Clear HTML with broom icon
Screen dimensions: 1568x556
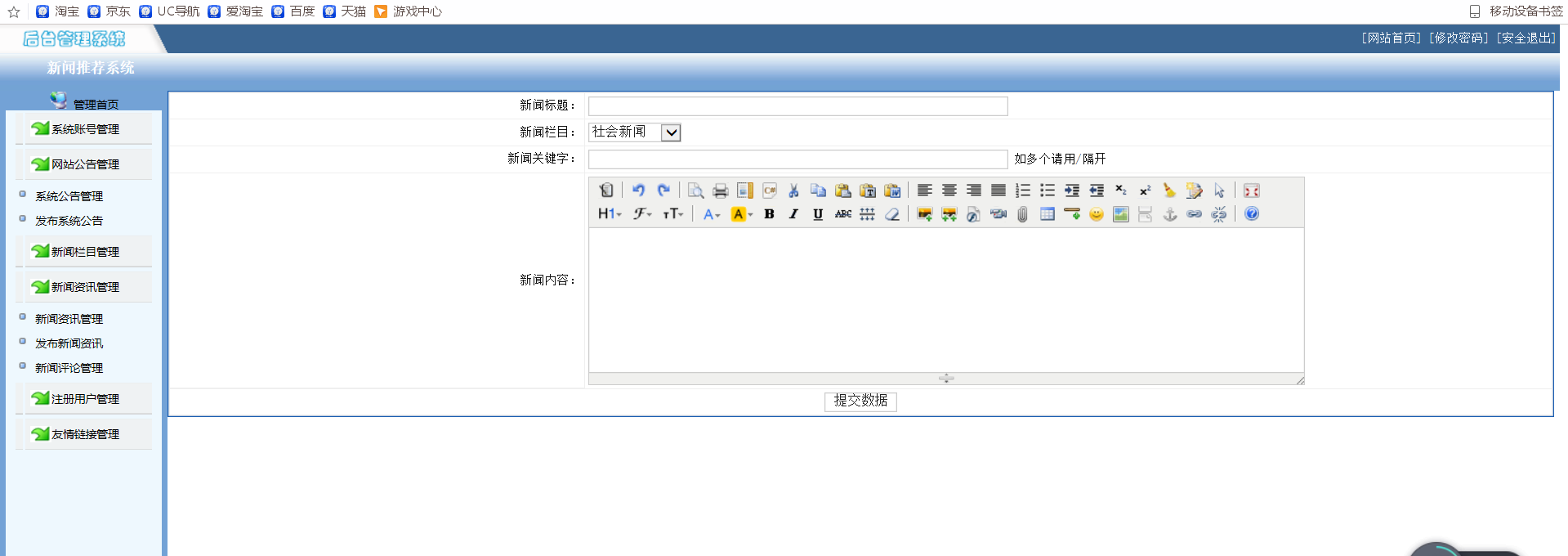1170,191
